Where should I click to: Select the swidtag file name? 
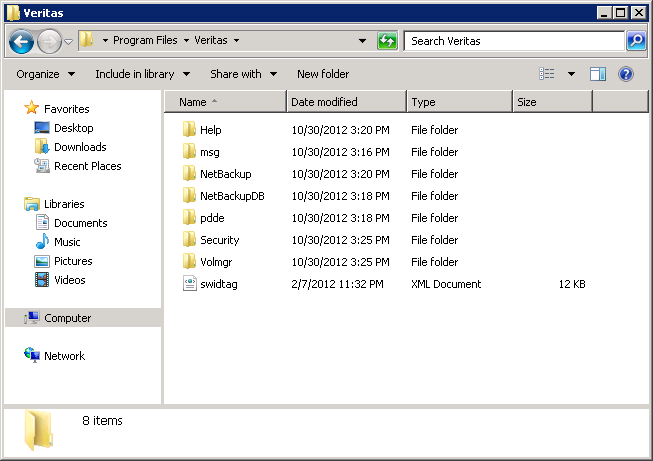[219, 284]
